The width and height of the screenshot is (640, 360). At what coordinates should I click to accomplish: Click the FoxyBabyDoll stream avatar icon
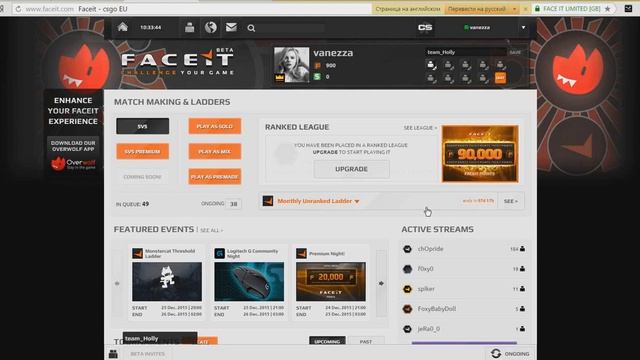(407, 309)
